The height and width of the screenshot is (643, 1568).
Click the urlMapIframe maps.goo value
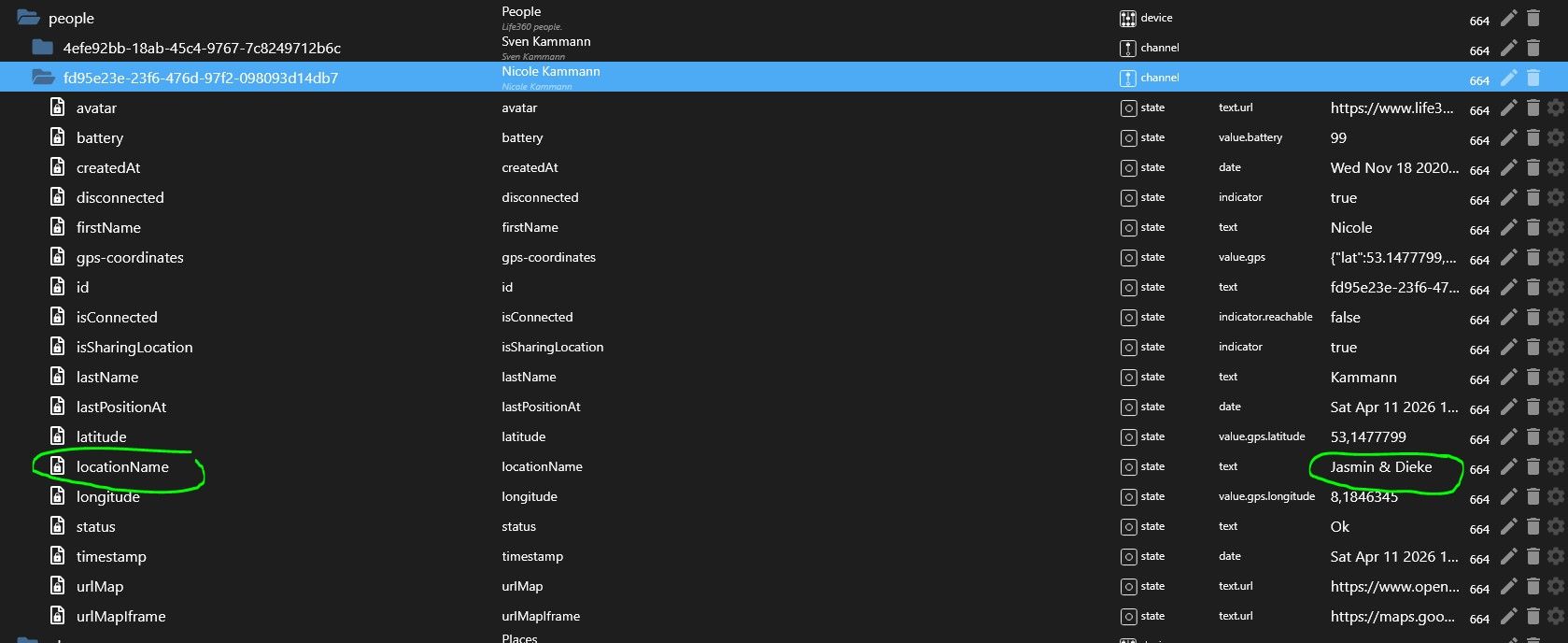(1391, 617)
